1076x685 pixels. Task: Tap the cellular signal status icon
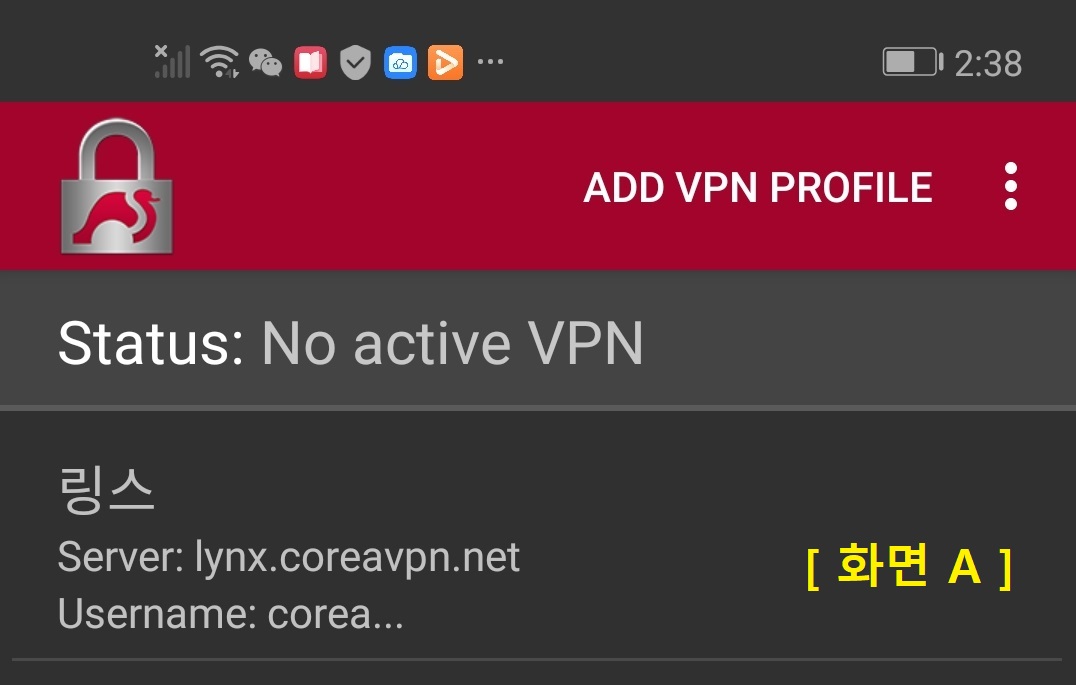tap(172, 62)
